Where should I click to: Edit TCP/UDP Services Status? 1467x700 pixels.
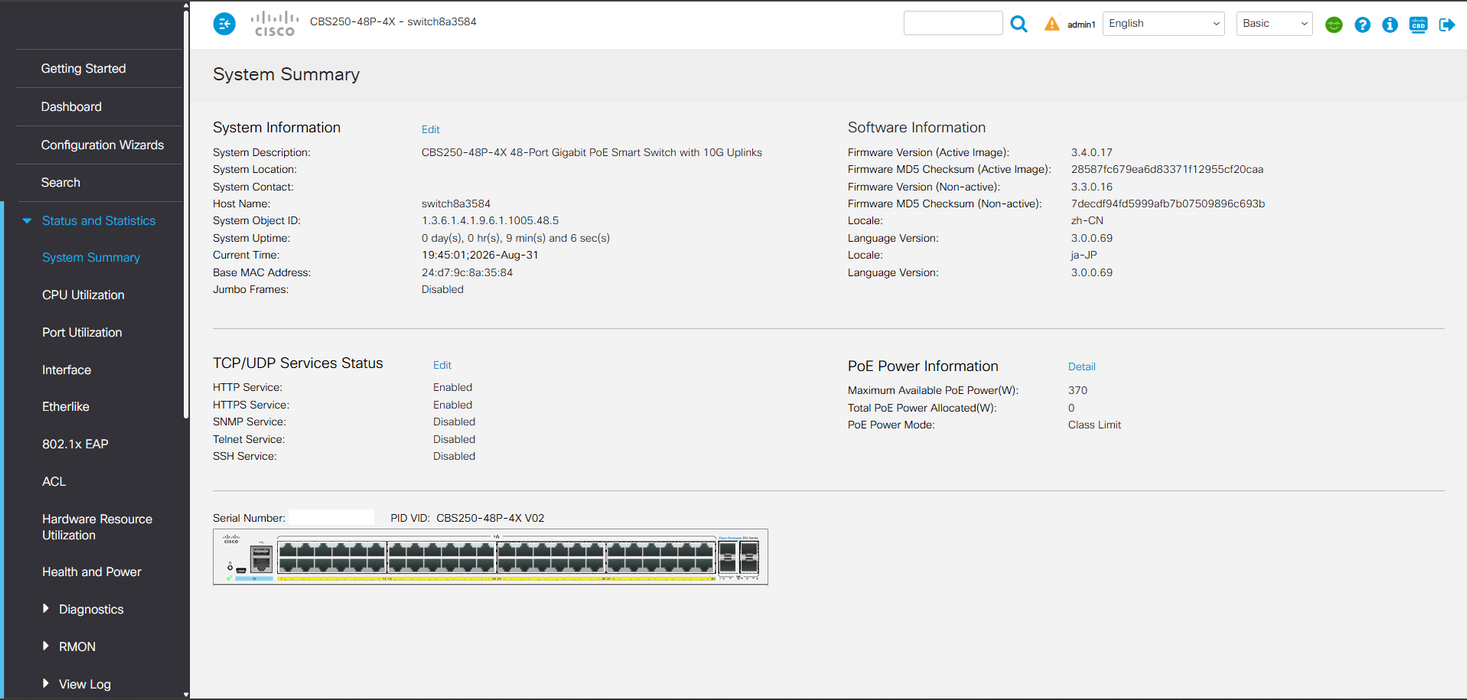coord(442,366)
